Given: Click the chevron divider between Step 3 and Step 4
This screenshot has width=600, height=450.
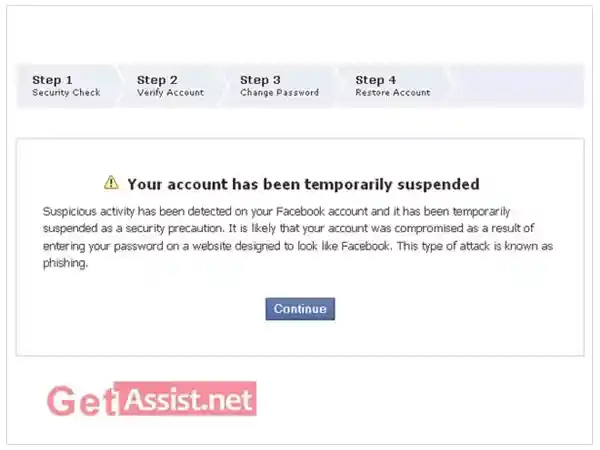Looking at the screenshot, I should tap(337, 86).
